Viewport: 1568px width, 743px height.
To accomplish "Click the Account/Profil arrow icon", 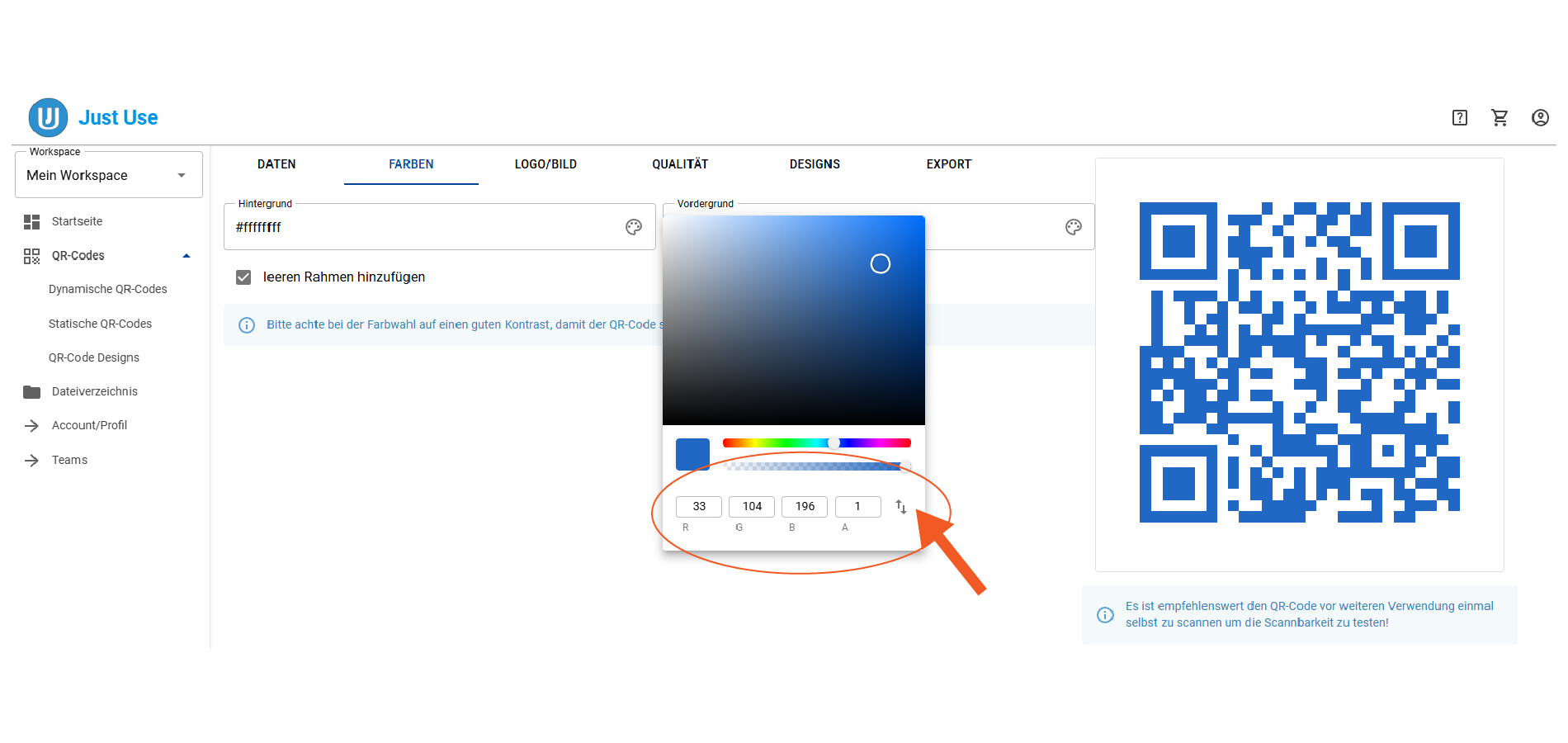I will [x=31, y=426].
